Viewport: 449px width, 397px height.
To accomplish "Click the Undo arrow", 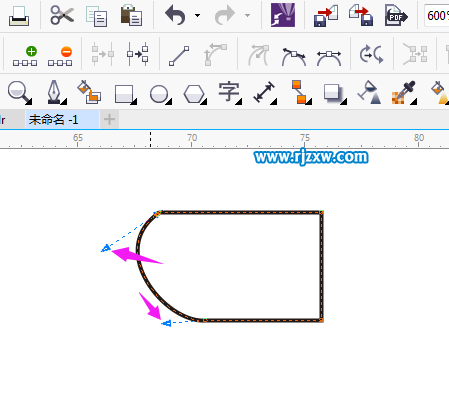I will tap(175, 15).
